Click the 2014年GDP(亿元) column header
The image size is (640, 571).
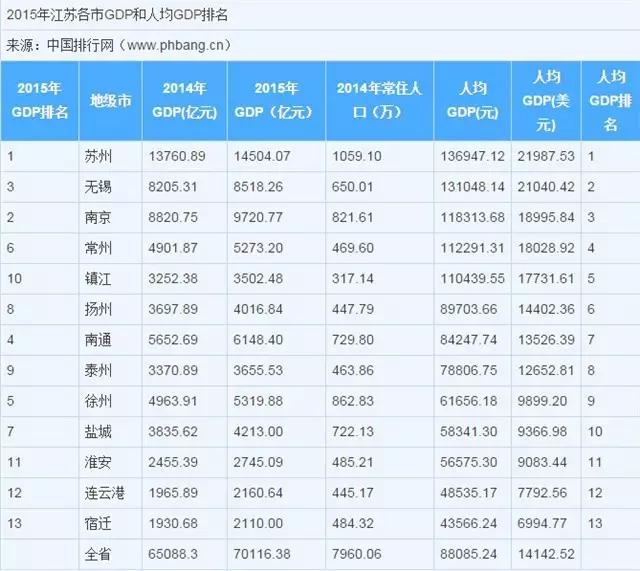184,100
